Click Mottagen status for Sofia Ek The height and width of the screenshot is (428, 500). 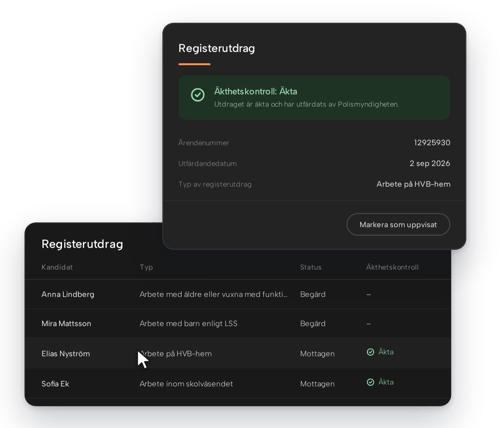click(x=317, y=384)
